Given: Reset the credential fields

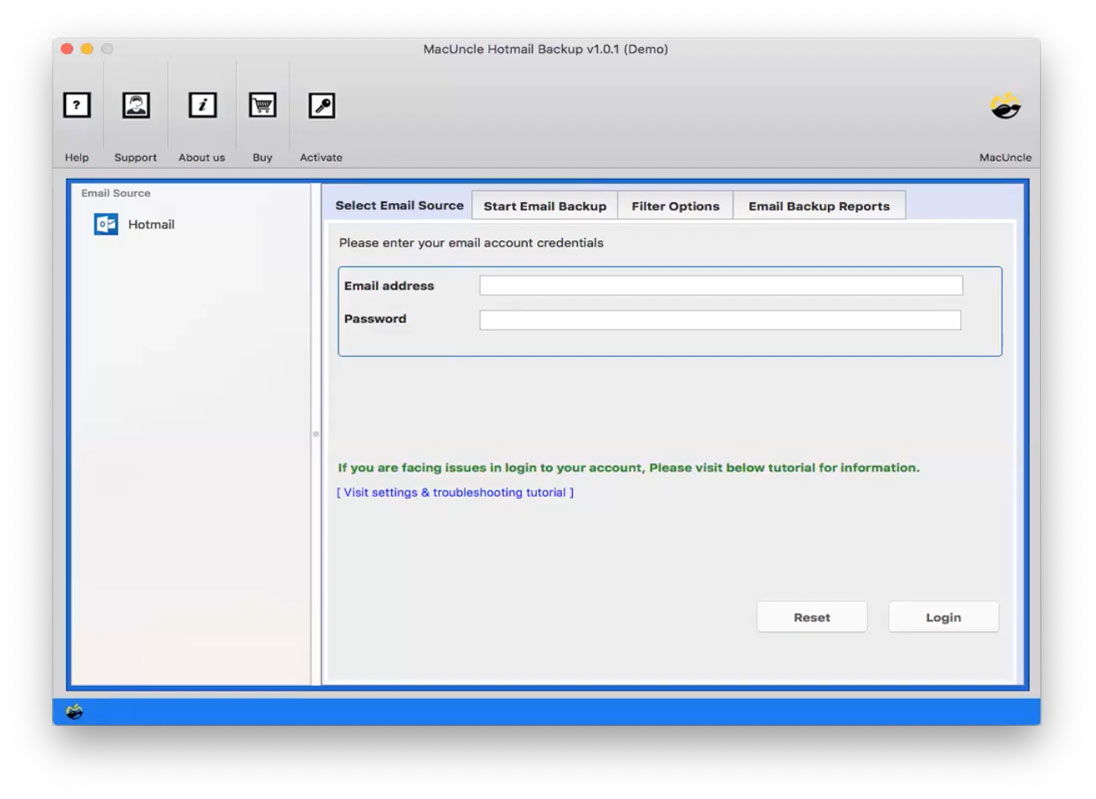Looking at the screenshot, I should (x=811, y=616).
